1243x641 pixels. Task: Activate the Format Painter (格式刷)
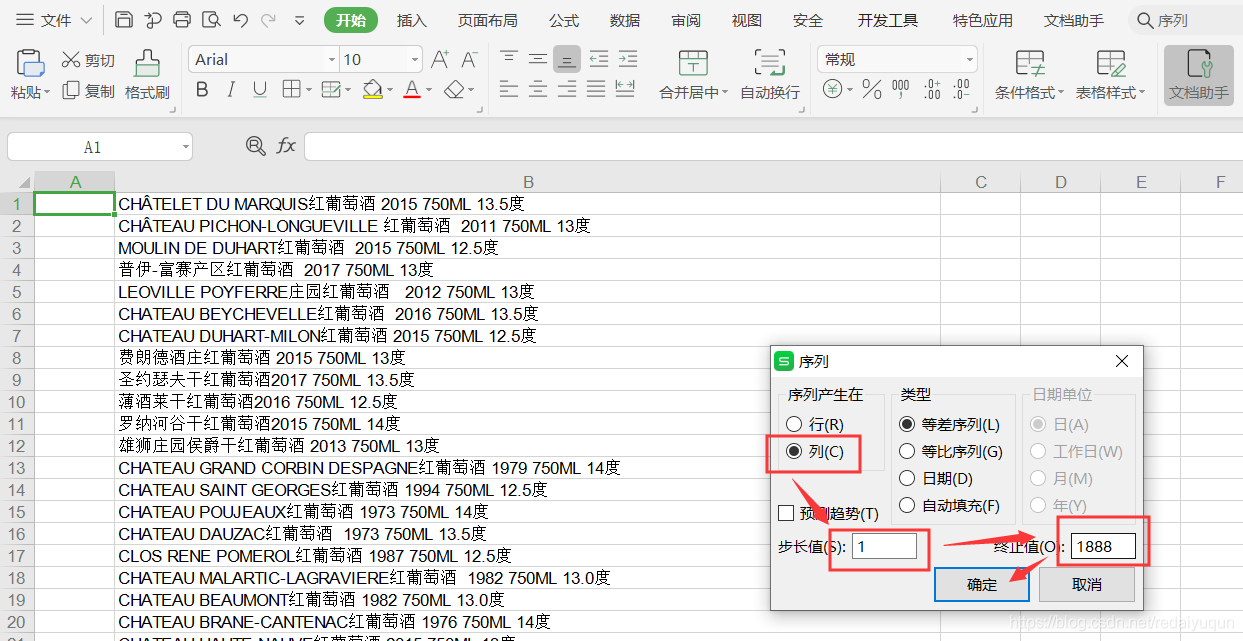(x=147, y=75)
